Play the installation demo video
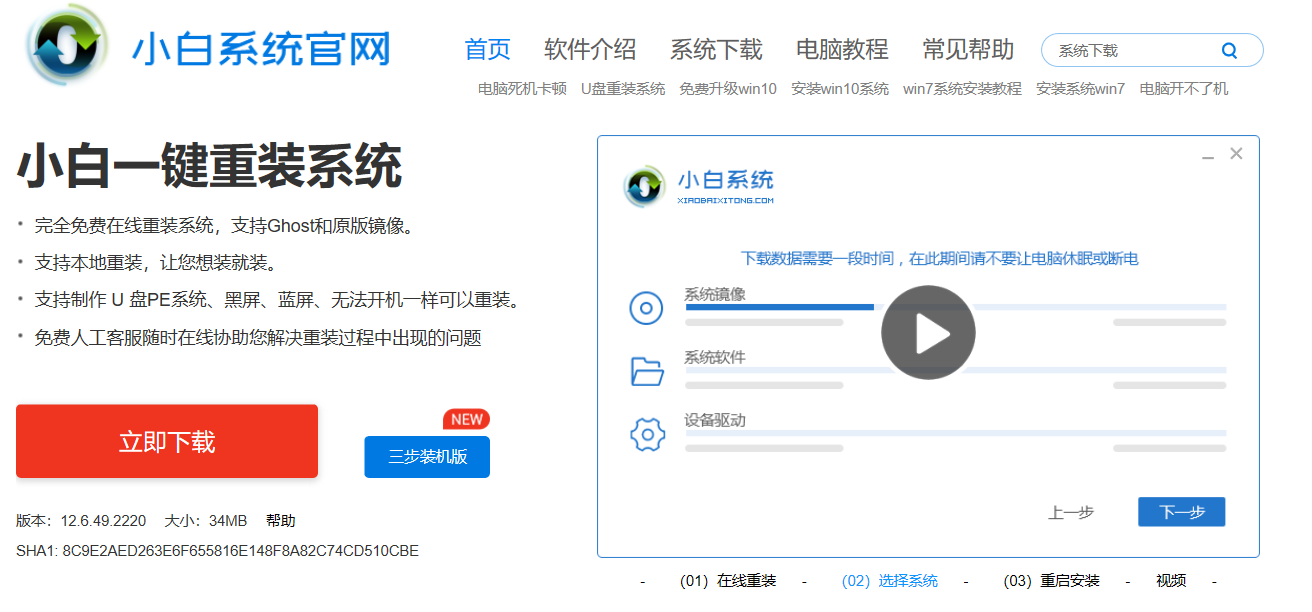Screen dimensions: 1312x612 [x=928, y=332]
